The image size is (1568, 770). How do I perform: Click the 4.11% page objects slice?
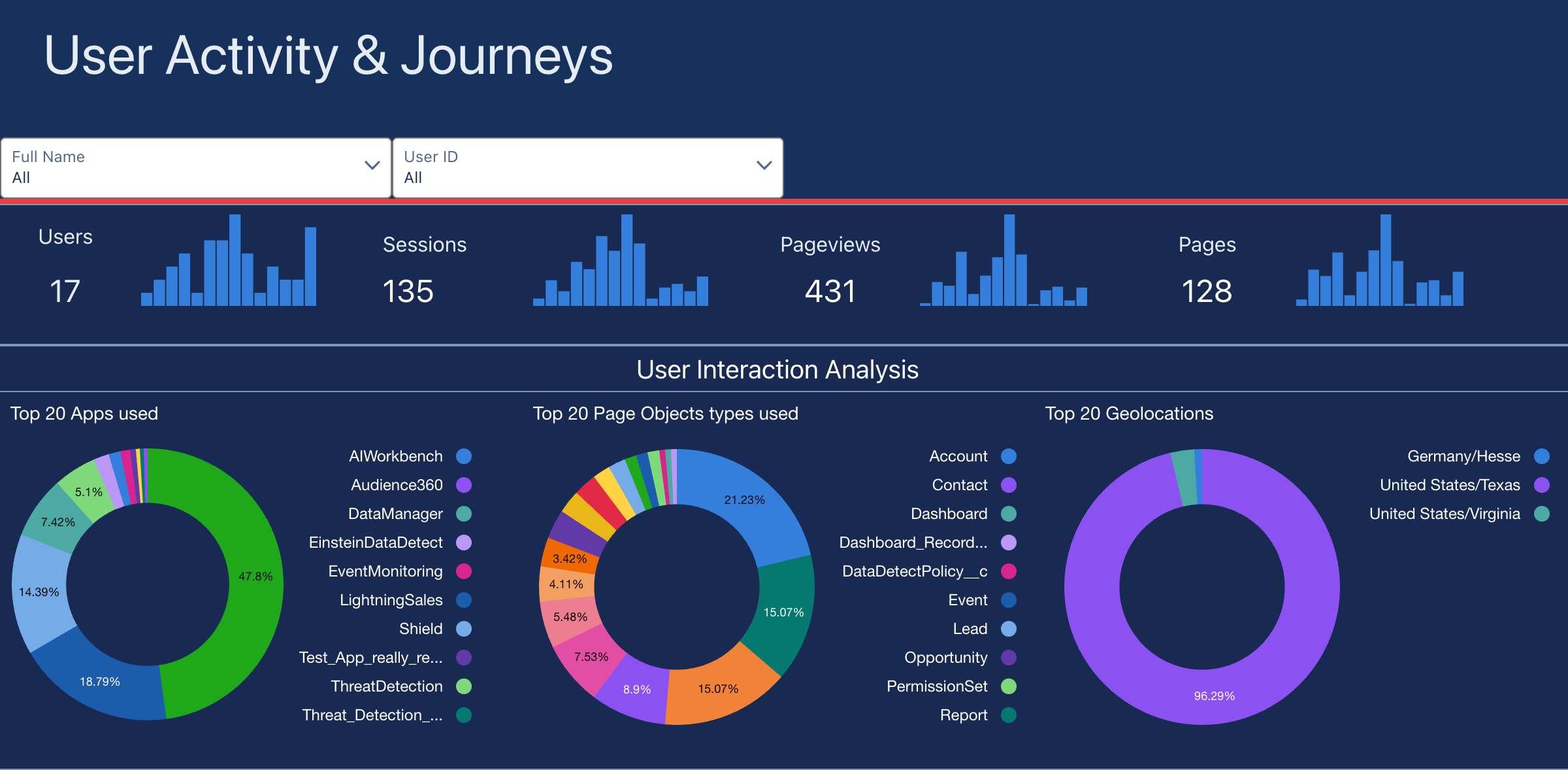coord(566,584)
